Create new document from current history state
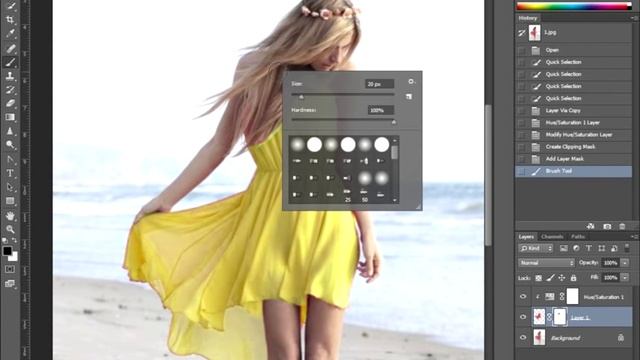The height and width of the screenshot is (360, 640). click(x=591, y=226)
